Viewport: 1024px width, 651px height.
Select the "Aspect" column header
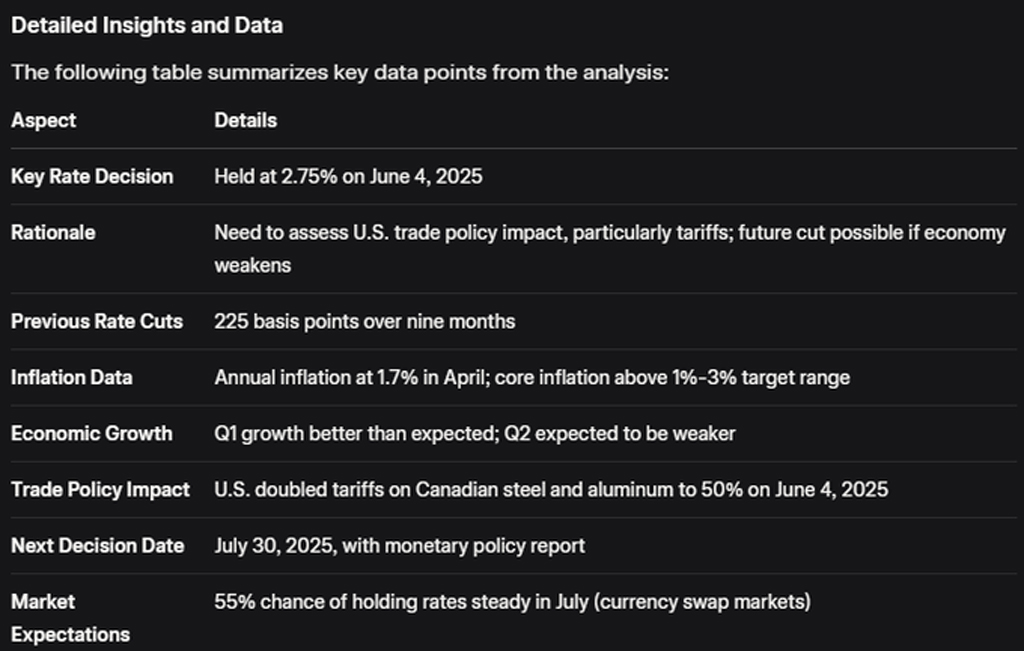[x=43, y=120]
